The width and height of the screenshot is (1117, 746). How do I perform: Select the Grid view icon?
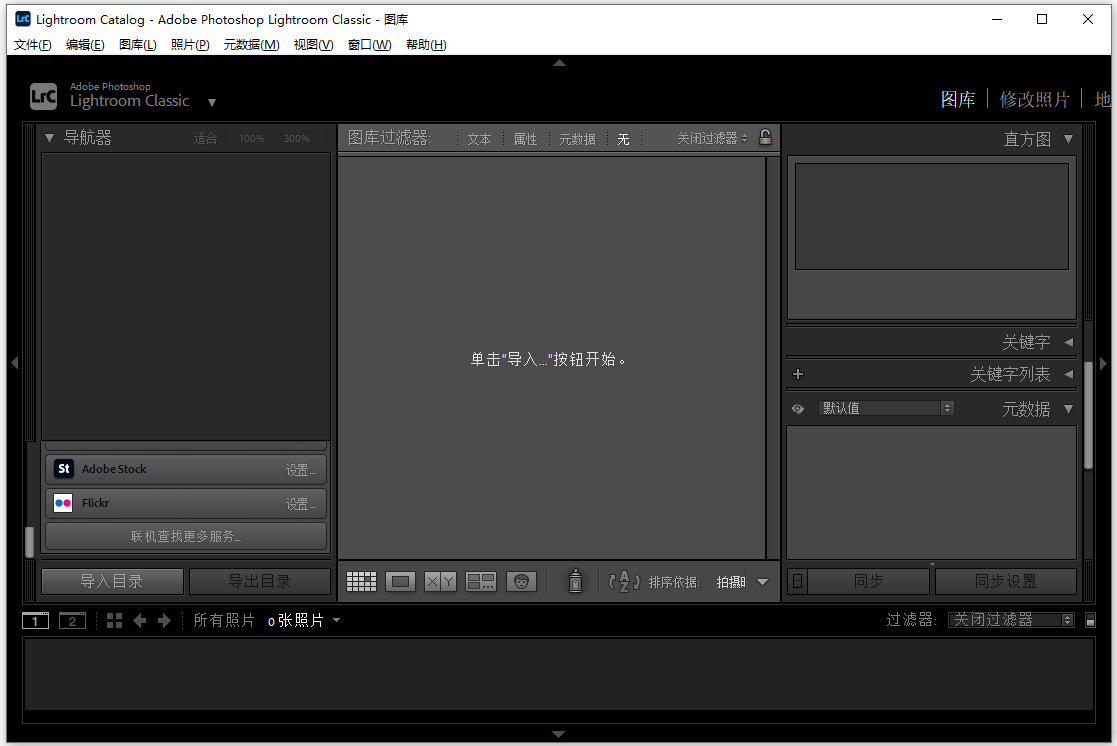click(361, 581)
